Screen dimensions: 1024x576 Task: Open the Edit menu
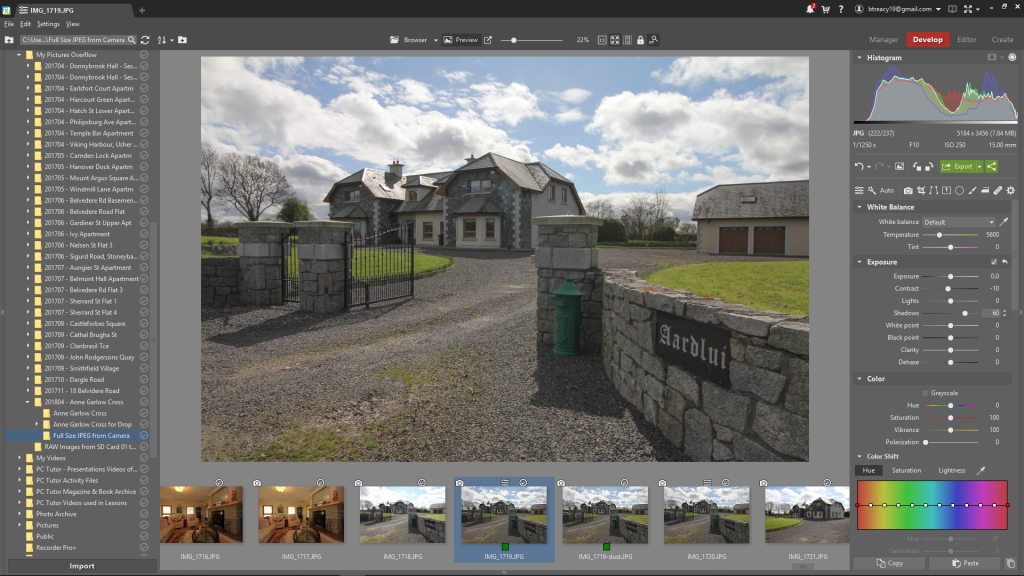click(x=25, y=24)
